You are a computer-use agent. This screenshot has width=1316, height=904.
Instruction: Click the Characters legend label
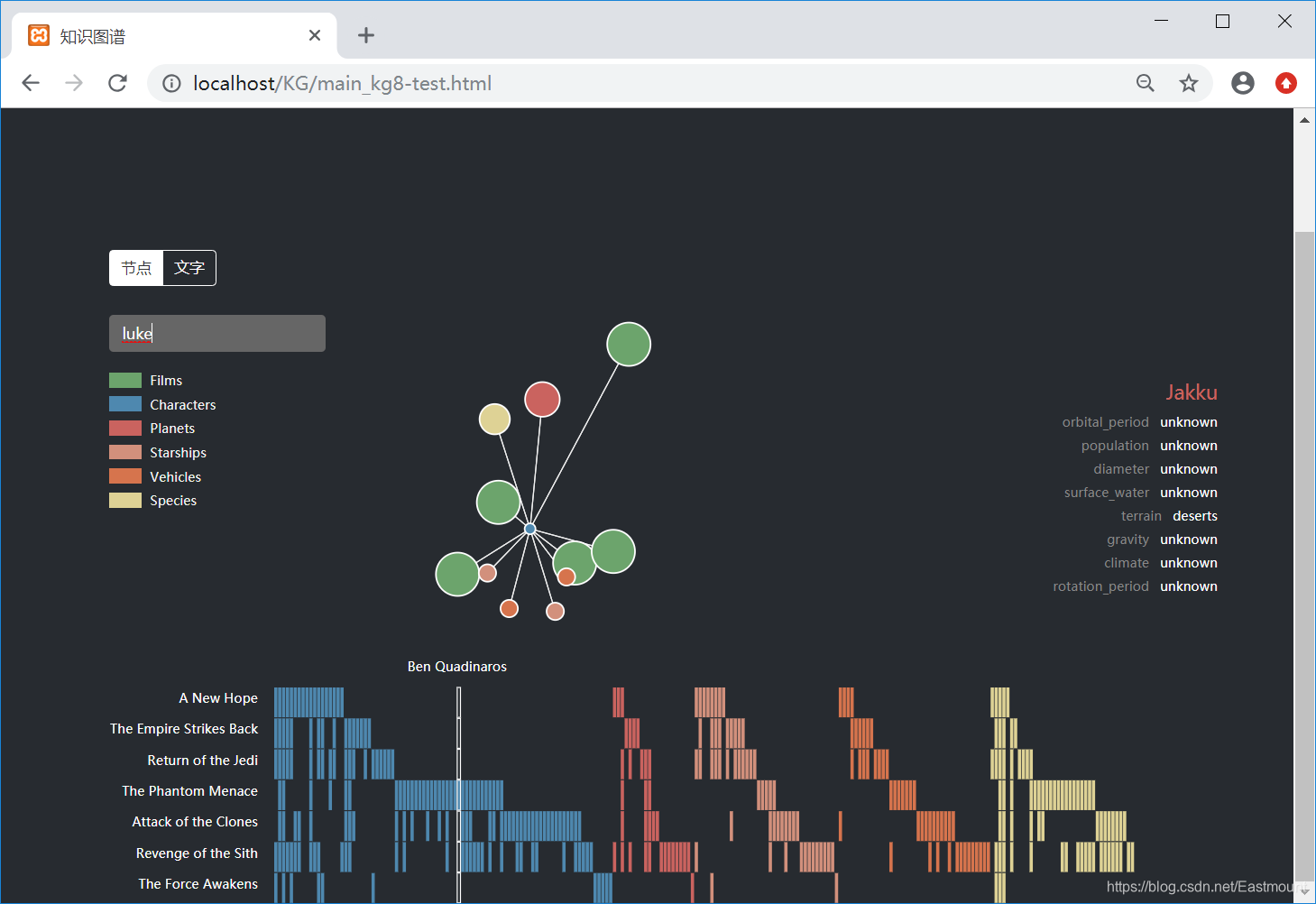(183, 404)
